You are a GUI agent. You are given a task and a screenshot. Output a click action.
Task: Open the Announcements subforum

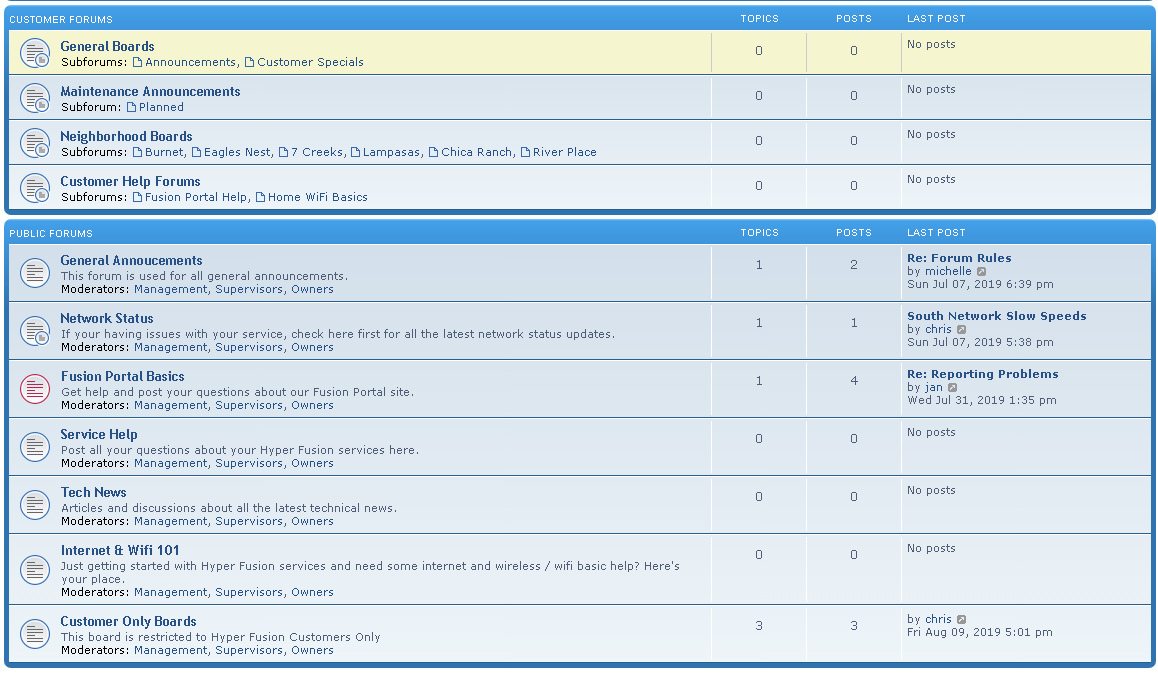point(191,62)
